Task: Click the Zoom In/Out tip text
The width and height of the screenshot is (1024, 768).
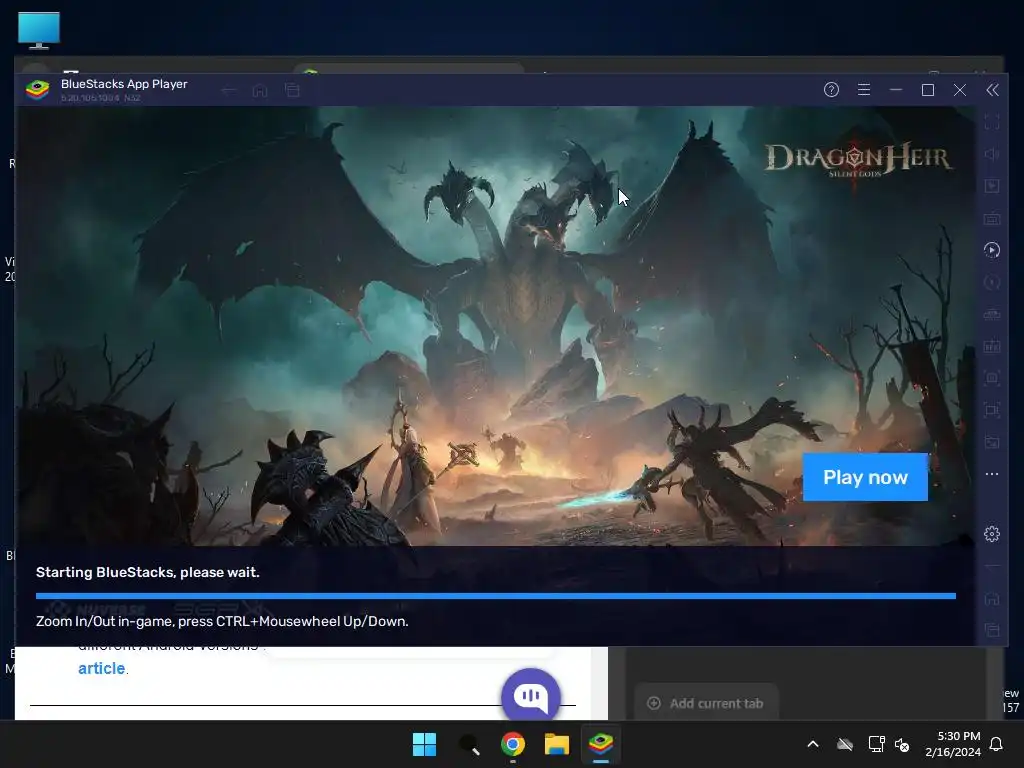Action: point(222,621)
